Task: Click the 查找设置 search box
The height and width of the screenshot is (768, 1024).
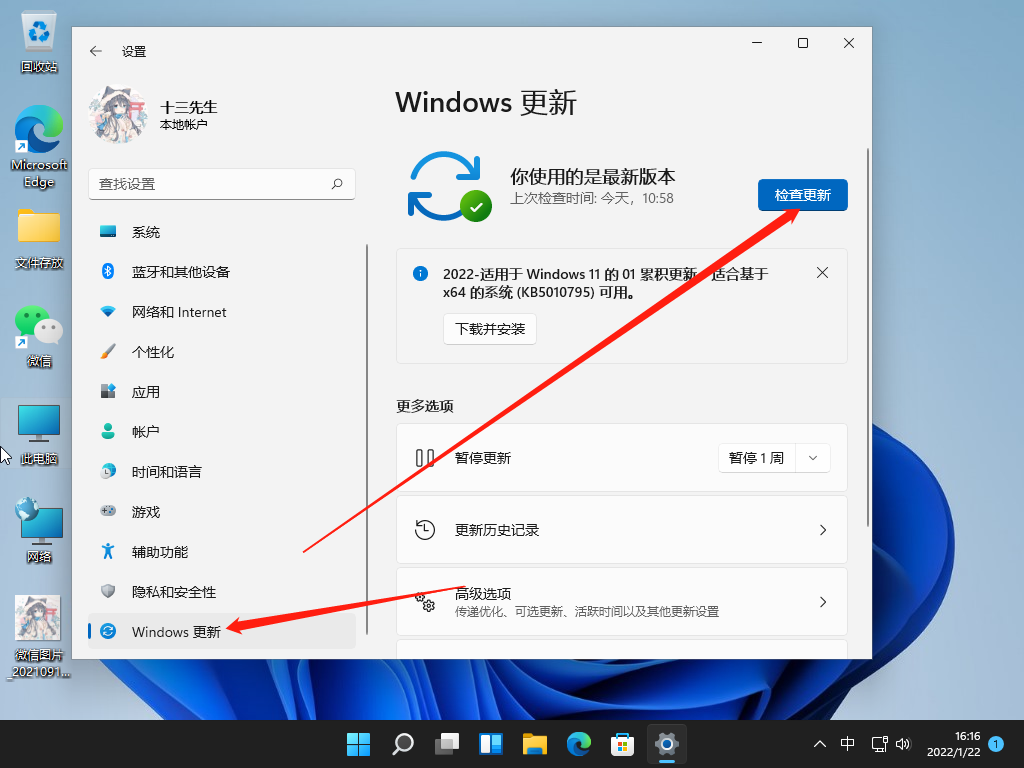Action: (220, 184)
